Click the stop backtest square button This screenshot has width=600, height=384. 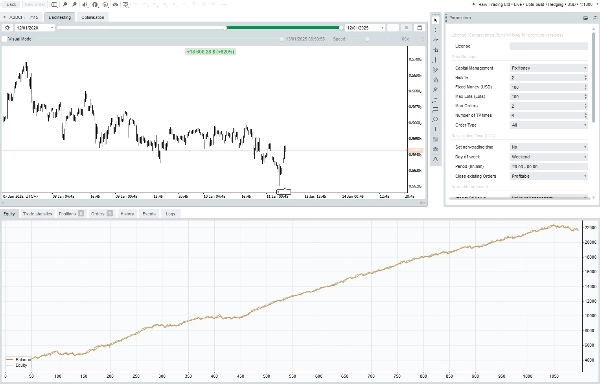406,28
